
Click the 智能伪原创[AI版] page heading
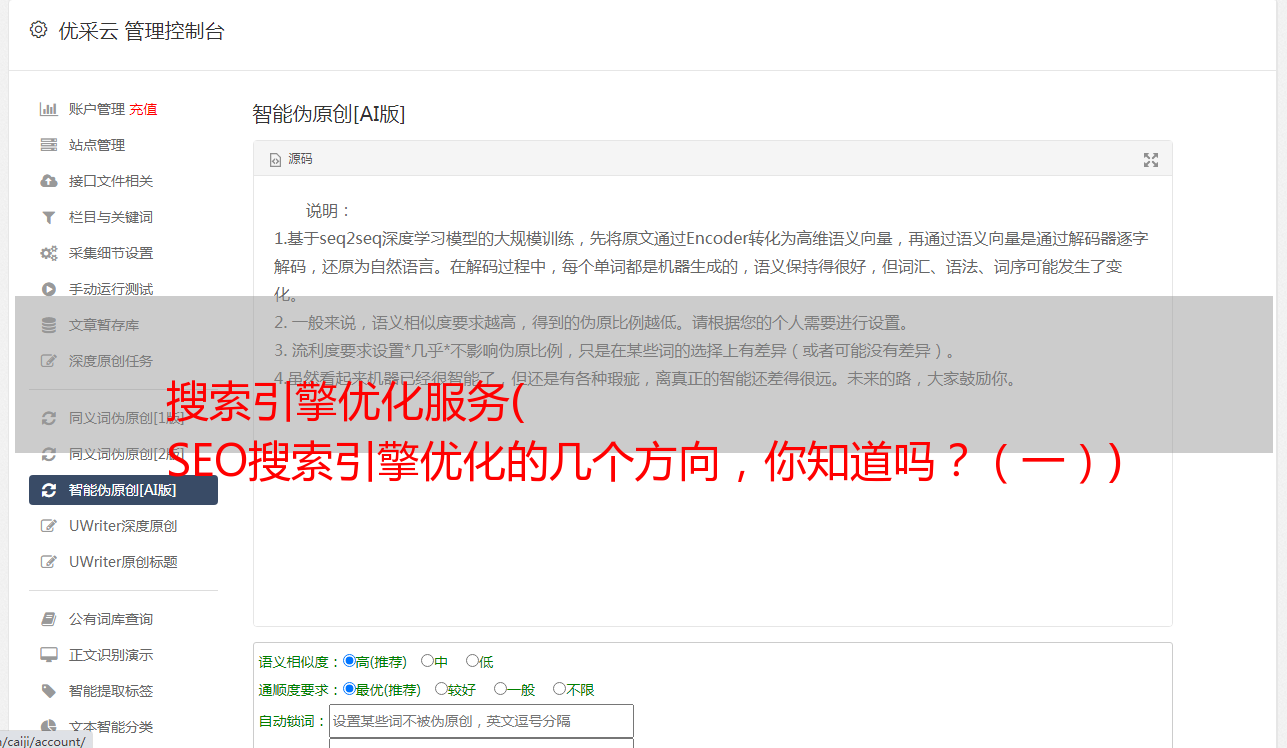coord(329,114)
